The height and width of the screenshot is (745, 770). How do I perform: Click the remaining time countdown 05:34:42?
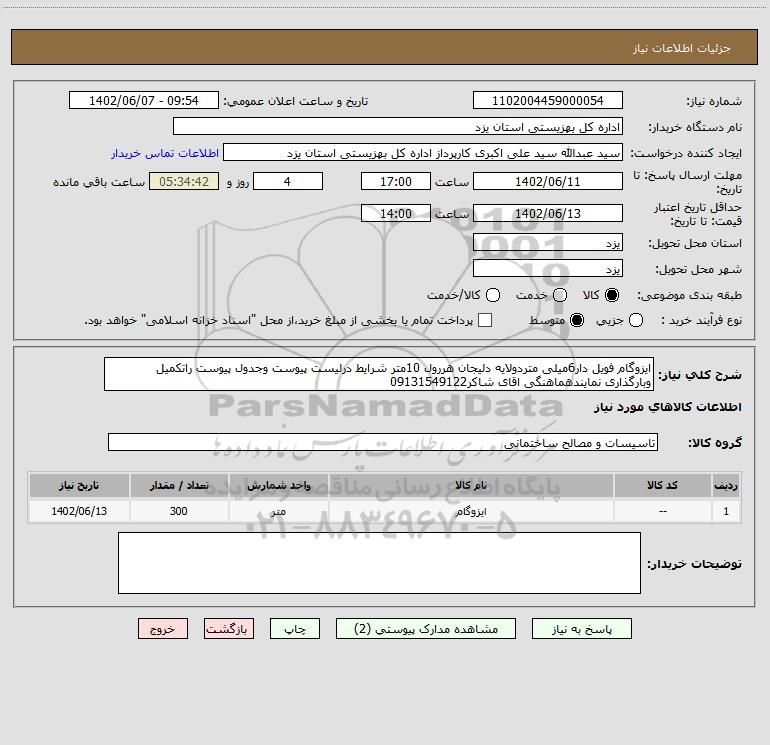coord(184,181)
